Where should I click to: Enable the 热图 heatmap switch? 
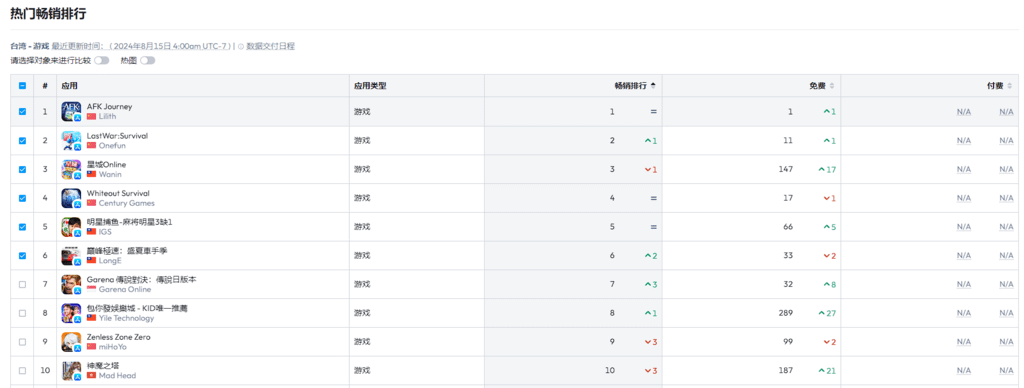148,60
